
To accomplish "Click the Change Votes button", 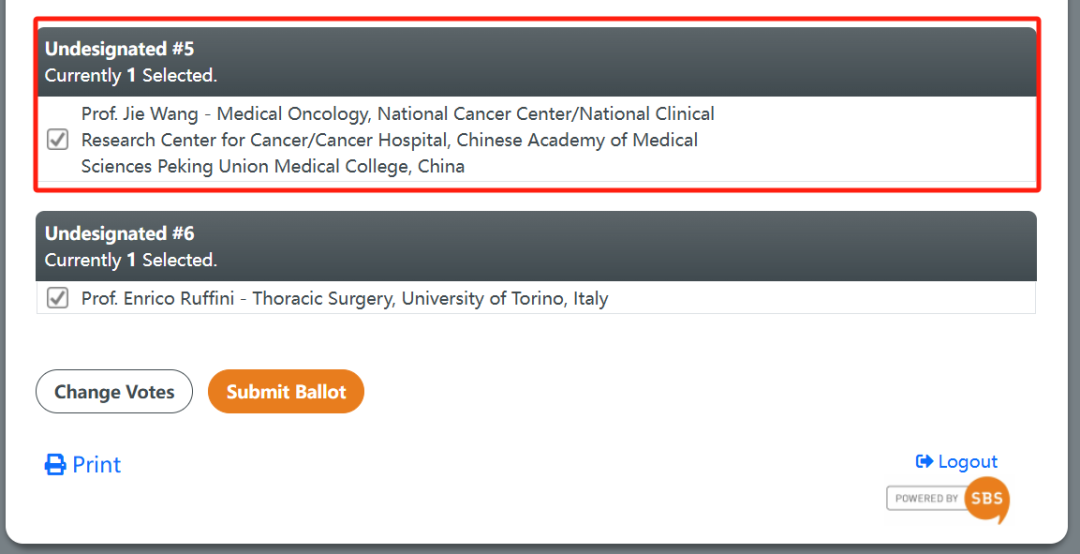I will tap(114, 391).
